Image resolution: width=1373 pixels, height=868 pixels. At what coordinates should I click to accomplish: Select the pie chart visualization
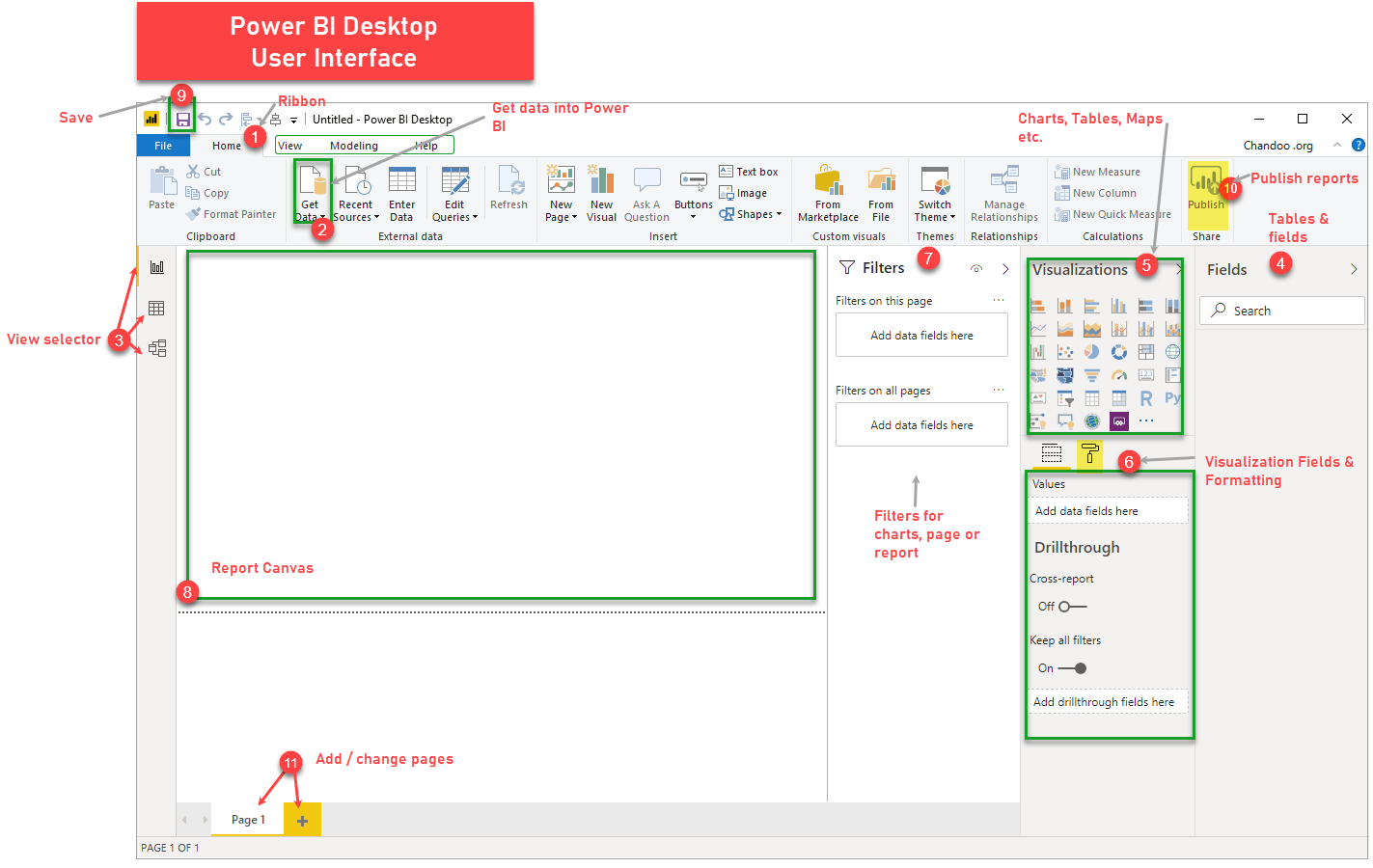[x=1091, y=352]
